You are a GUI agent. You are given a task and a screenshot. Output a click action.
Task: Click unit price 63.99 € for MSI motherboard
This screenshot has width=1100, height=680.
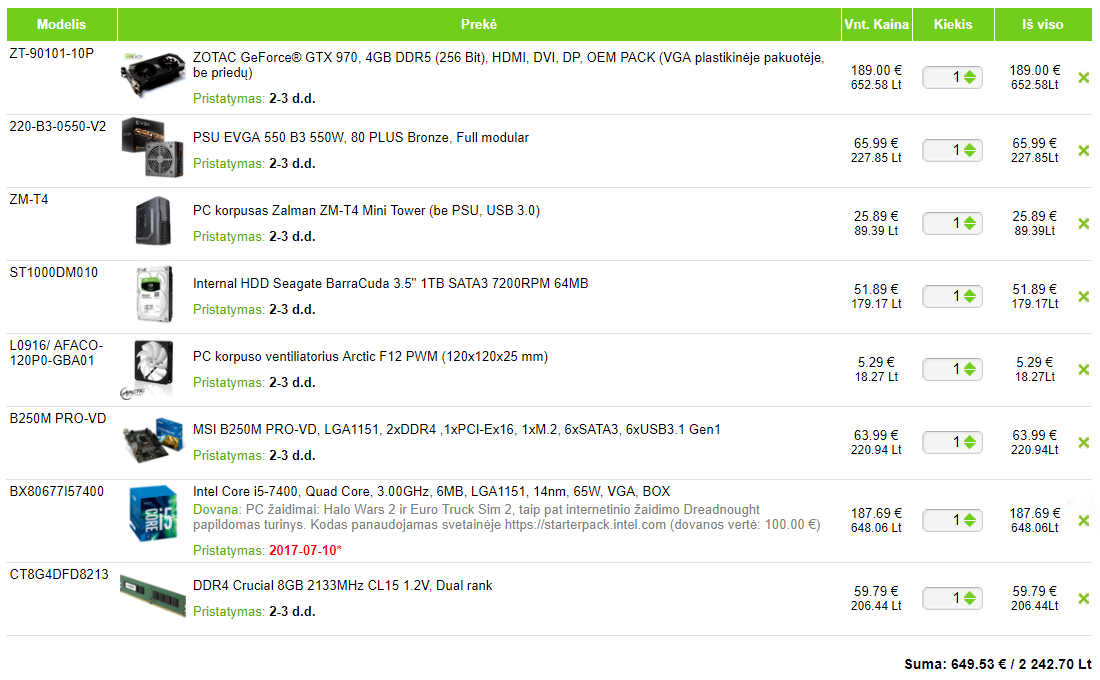click(876, 435)
